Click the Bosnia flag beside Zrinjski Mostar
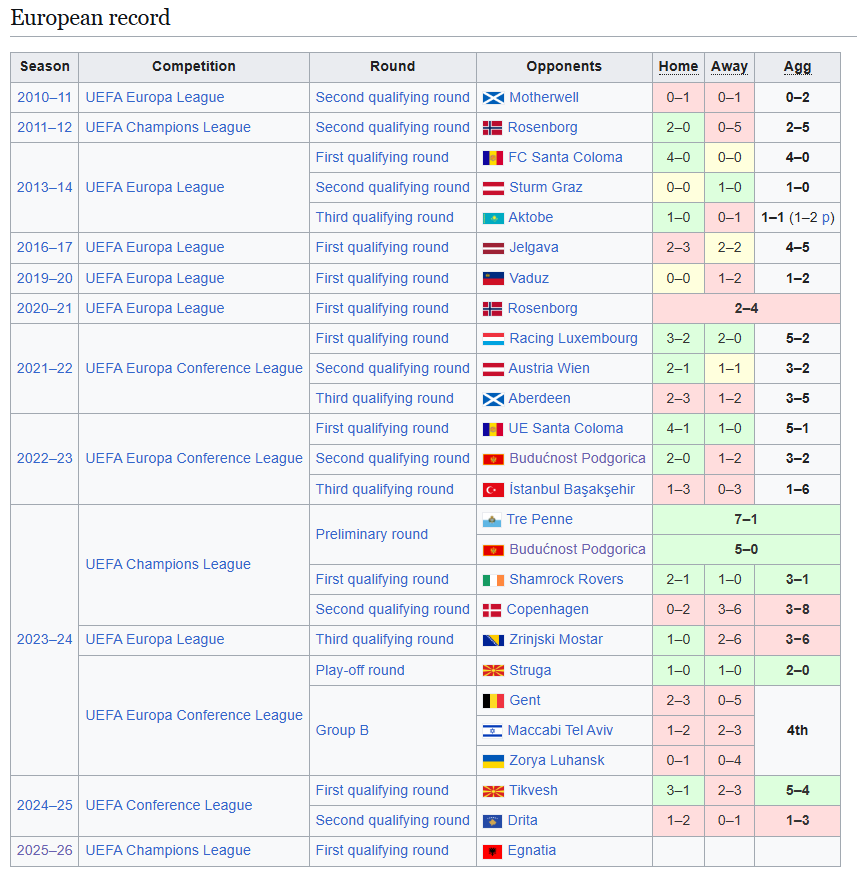Image resolution: width=857 pixels, height=883 pixels. point(493,640)
